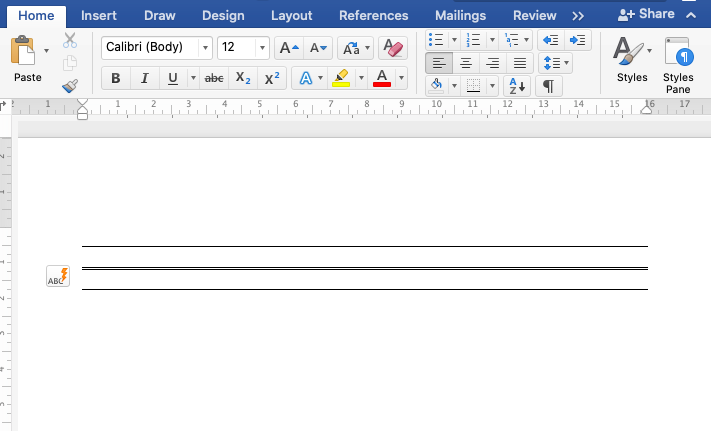This screenshot has width=711, height=431.
Task: Open the Mailings tab
Action: [460, 16]
